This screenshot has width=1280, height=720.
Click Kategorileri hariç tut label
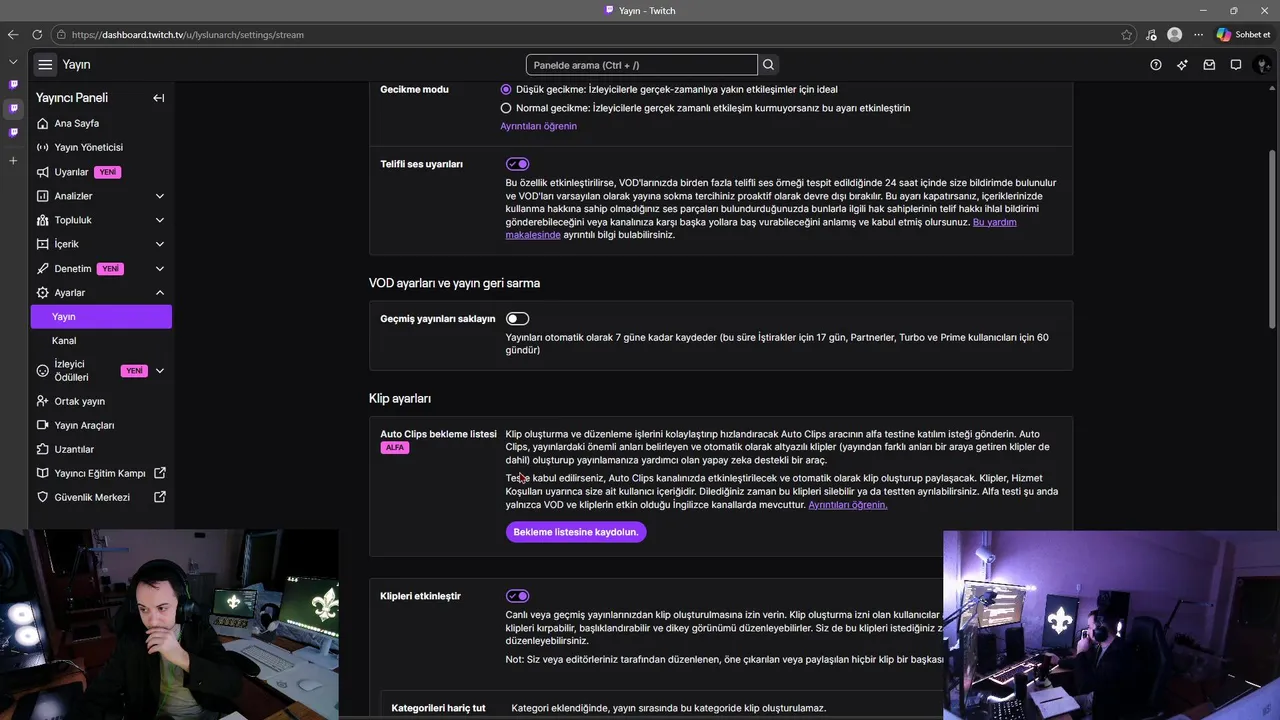coord(438,708)
